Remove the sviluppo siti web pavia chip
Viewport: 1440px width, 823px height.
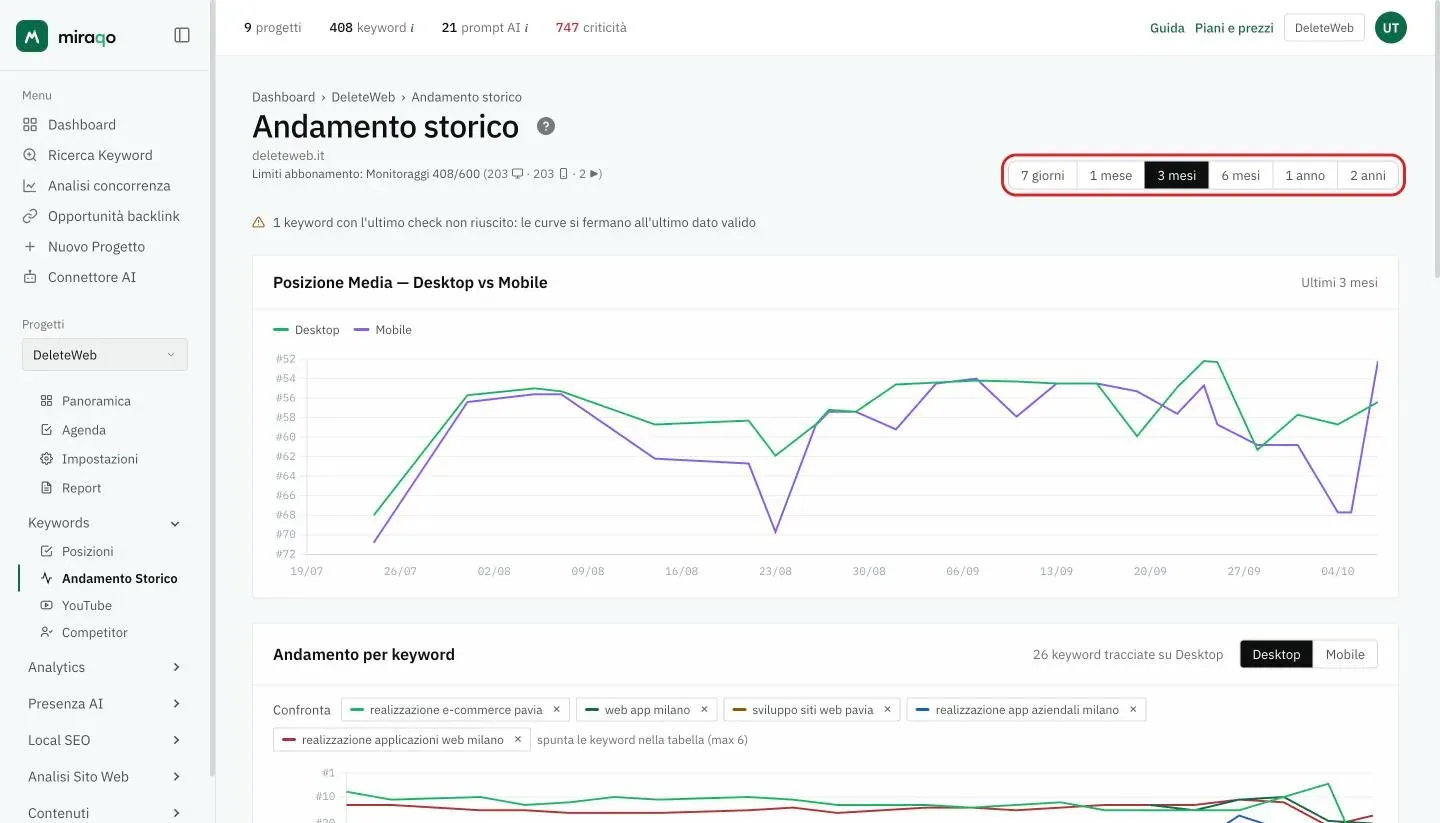click(887, 710)
